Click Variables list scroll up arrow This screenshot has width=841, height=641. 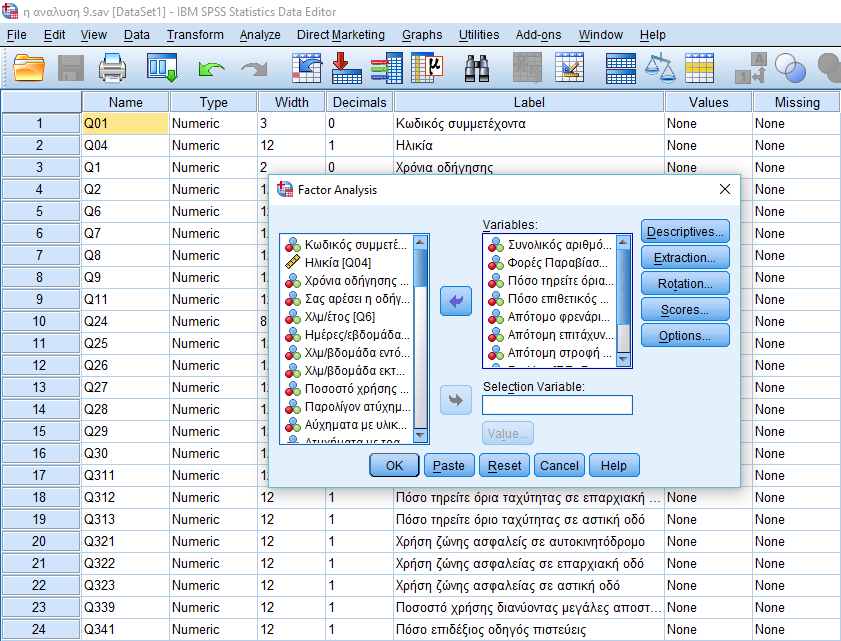[x=623, y=242]
